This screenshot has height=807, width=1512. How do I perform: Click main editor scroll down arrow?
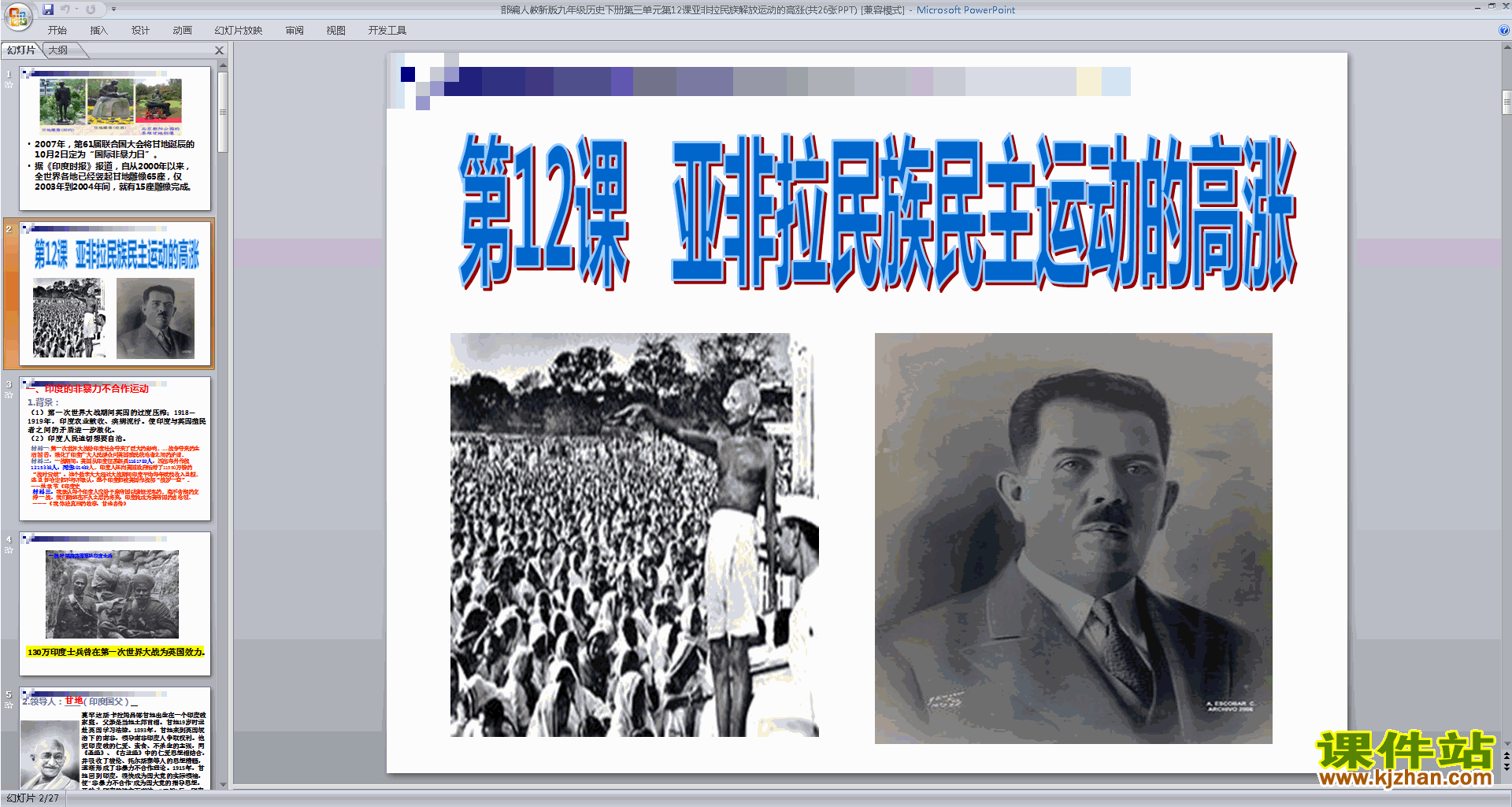pyautogui.click(x=1506, y=743)
